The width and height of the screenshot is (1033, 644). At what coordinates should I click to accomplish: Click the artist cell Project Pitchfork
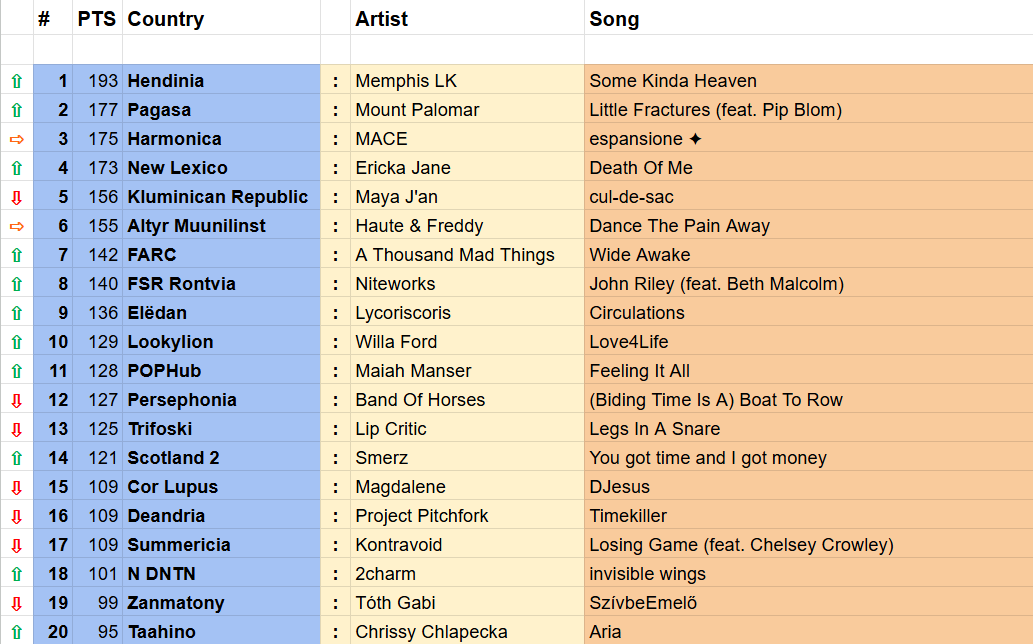pyautogui.click(x=422, y=516)
